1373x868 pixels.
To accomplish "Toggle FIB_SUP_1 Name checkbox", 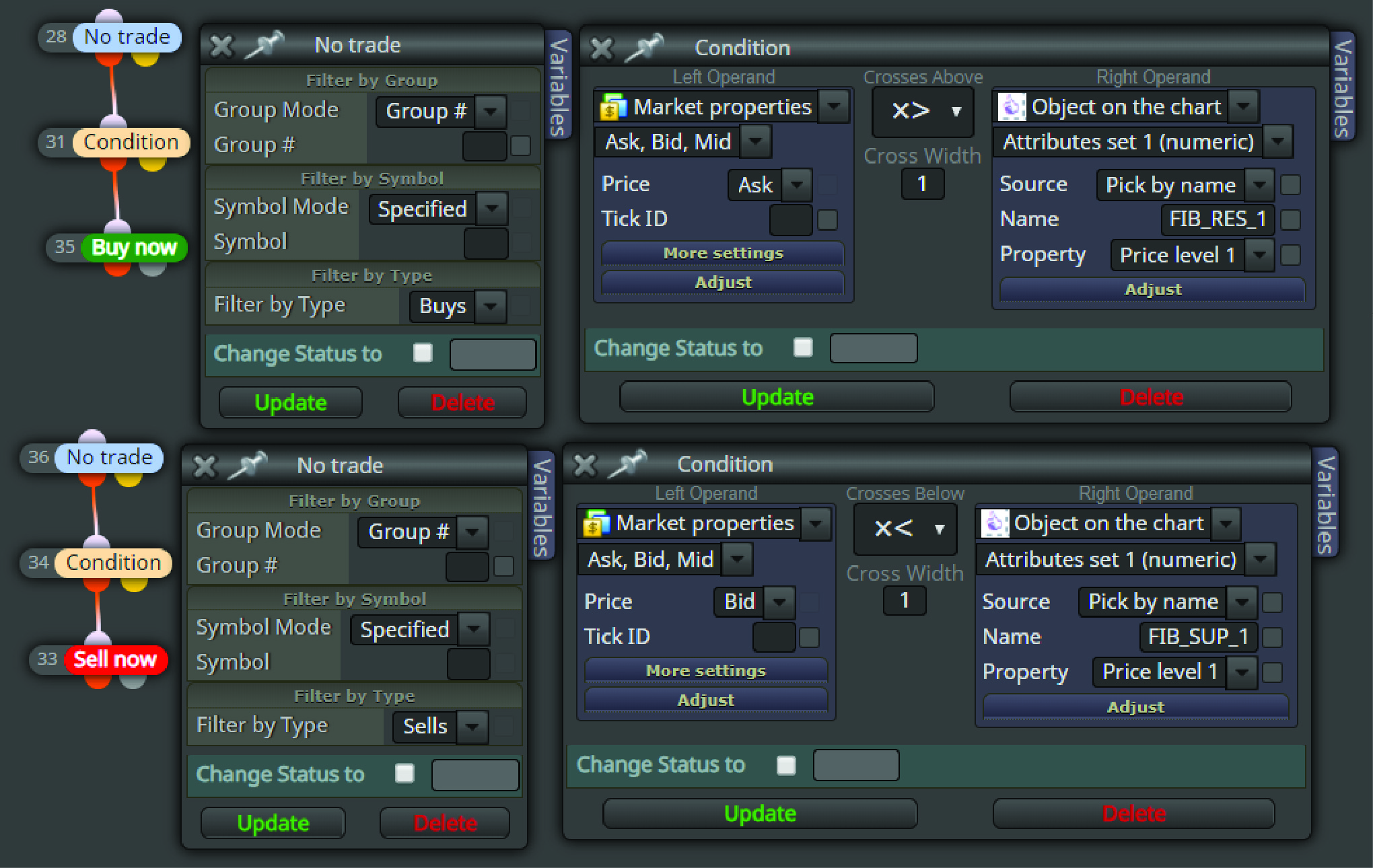I will pyautogui.click(x=1272, y=637).
